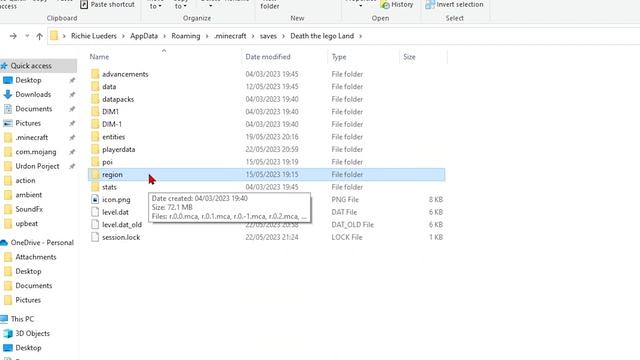
Task: Open Desktop under OneDrive
Action: [28, 271]
